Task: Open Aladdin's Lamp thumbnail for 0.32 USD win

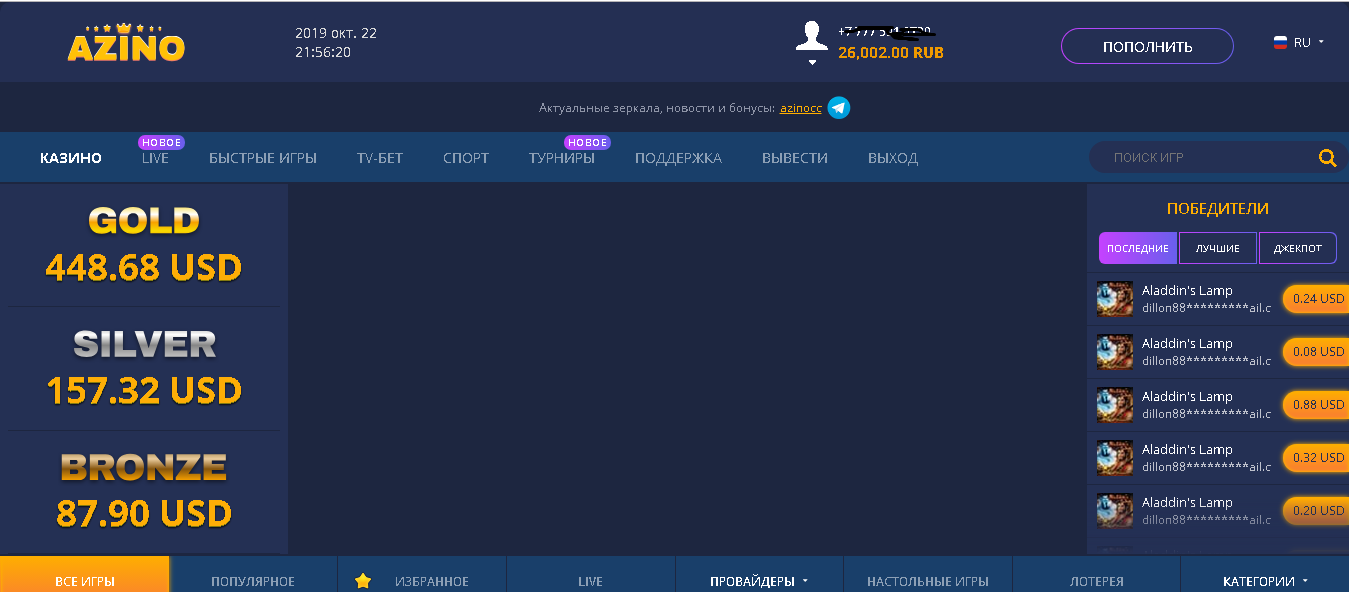Action: coord(1115,458)
